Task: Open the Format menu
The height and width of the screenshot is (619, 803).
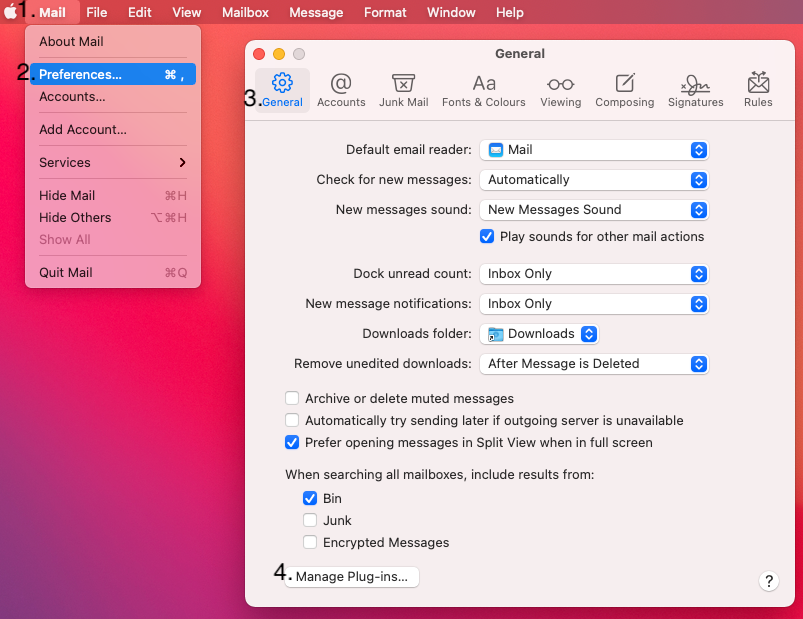Action: pyautogui.click(x=385, y=12)
